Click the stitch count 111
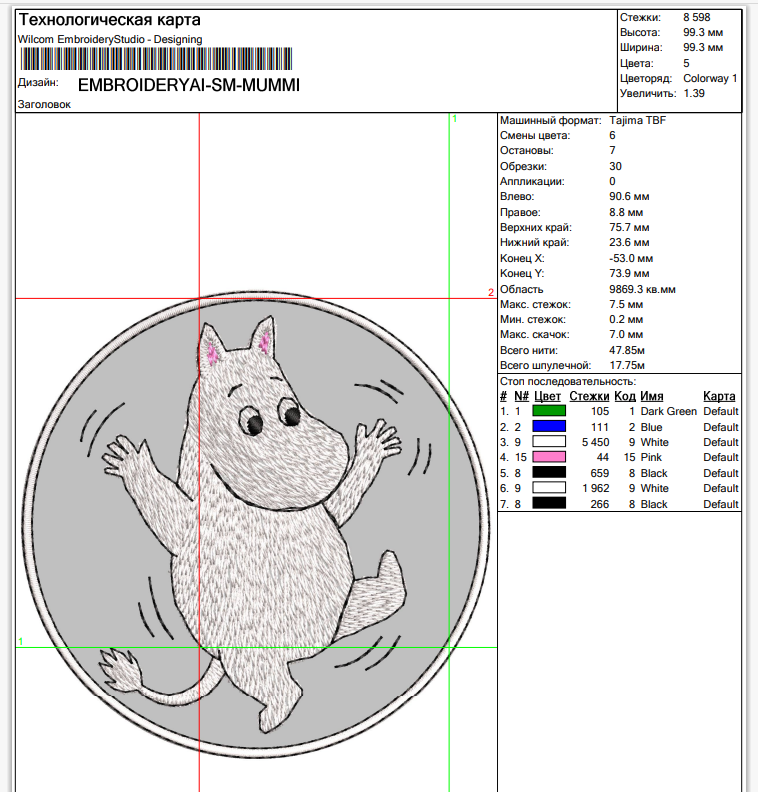Screen dimensions: 758x792 (x=600, y=427)
